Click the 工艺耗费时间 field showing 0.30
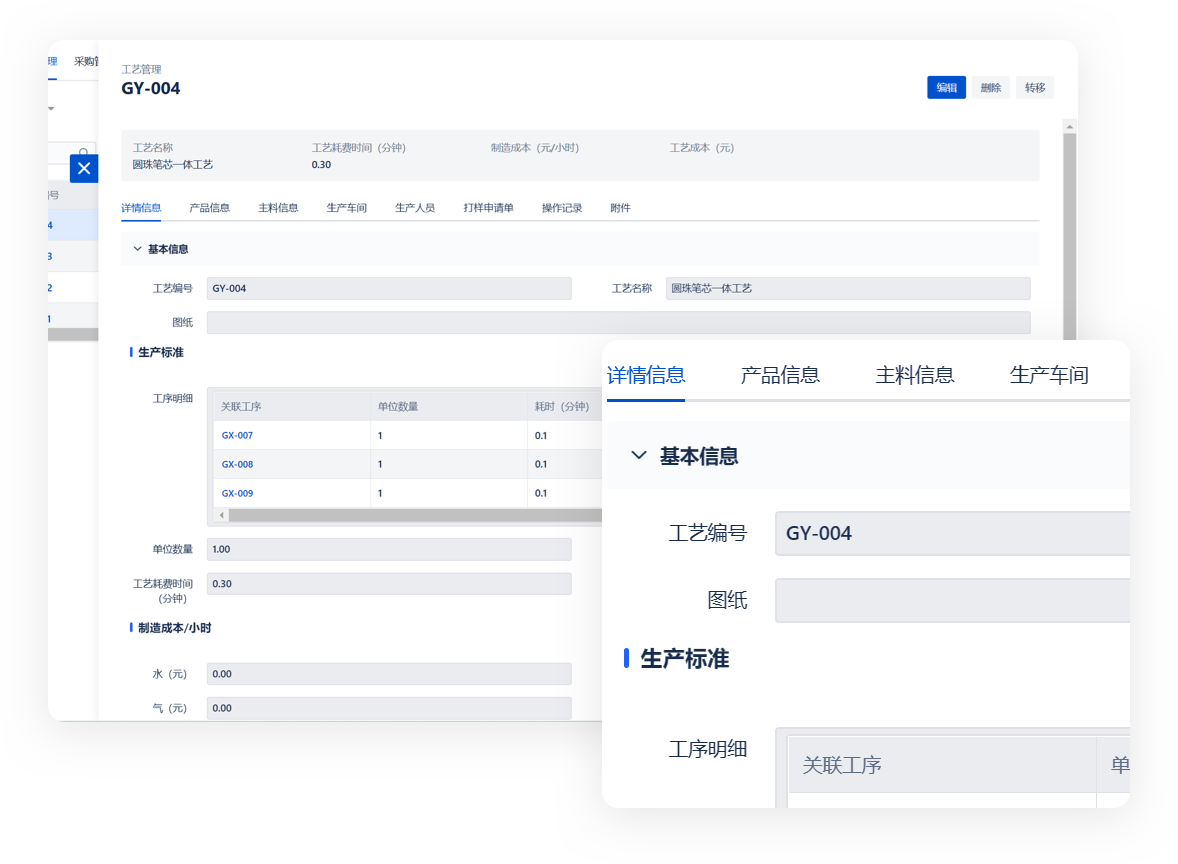This screenshot has height=864, width=1178. point(389,584)
